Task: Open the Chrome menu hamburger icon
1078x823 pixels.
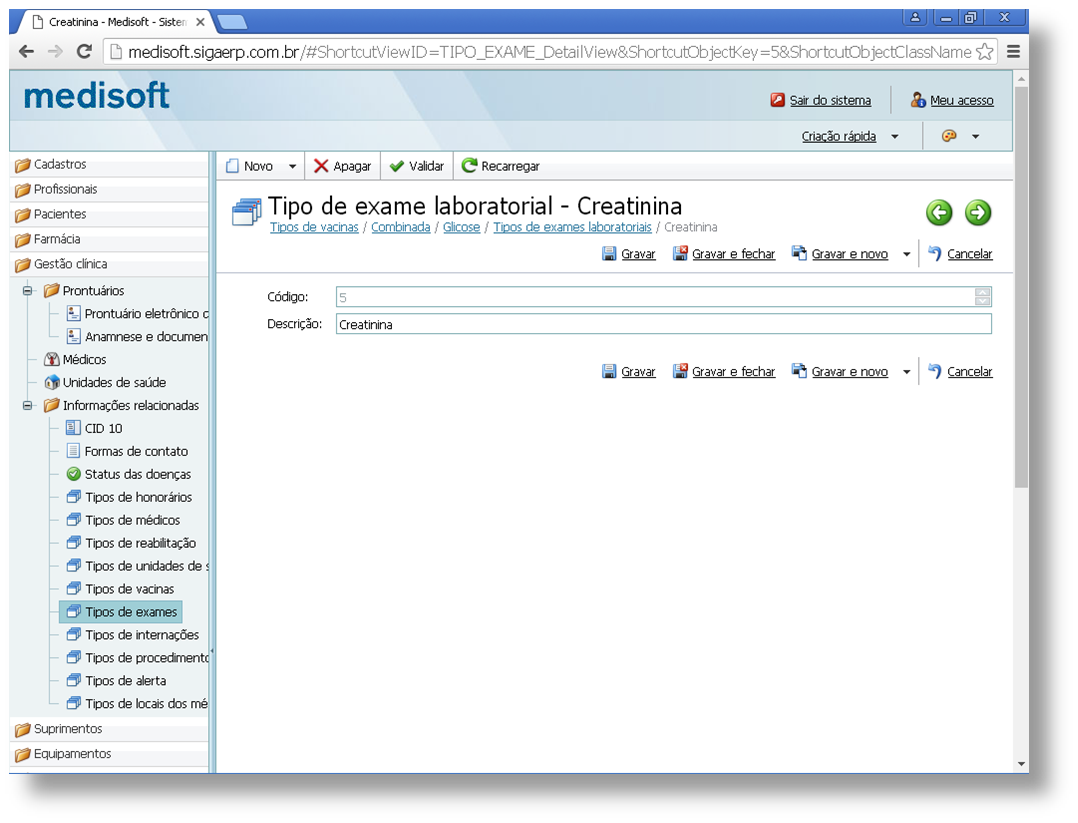Action: point(1013,52)
